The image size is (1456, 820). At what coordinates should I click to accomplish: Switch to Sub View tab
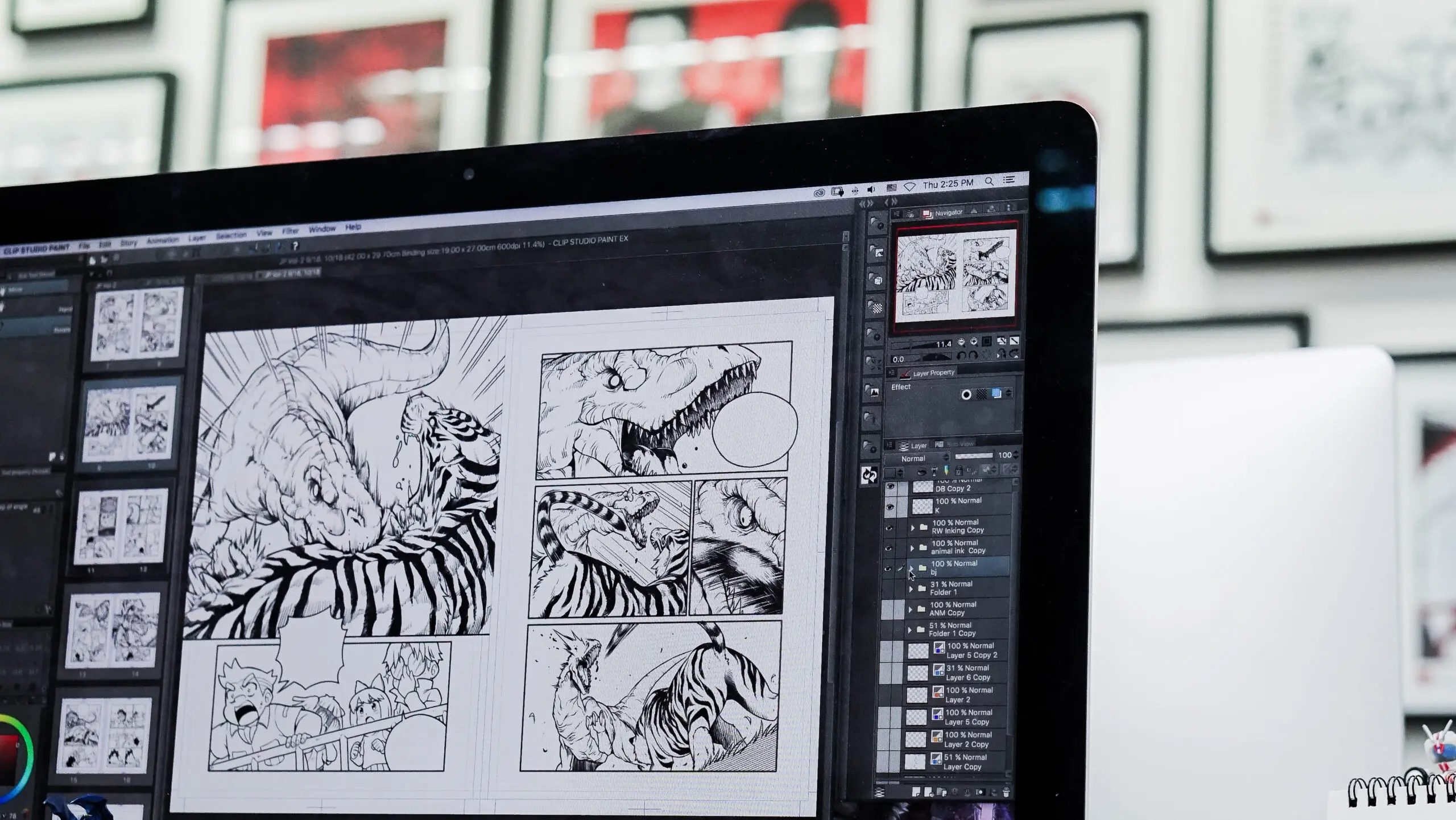[960, 444]
